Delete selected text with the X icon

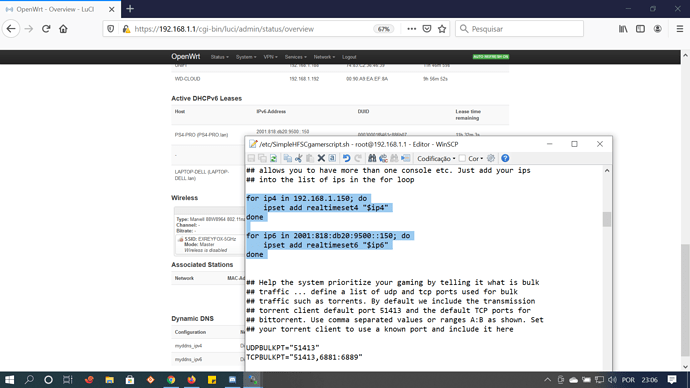tap(321, 158)
